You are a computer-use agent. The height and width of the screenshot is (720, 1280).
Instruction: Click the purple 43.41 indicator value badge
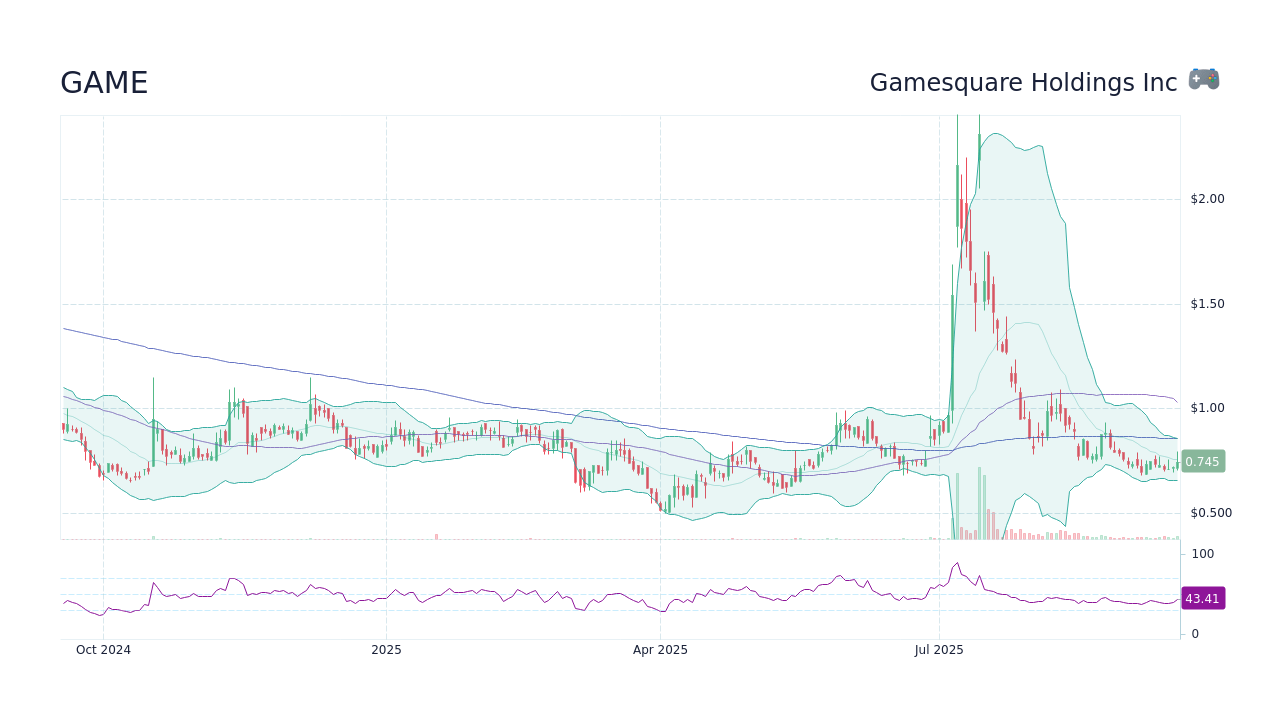1202,598
